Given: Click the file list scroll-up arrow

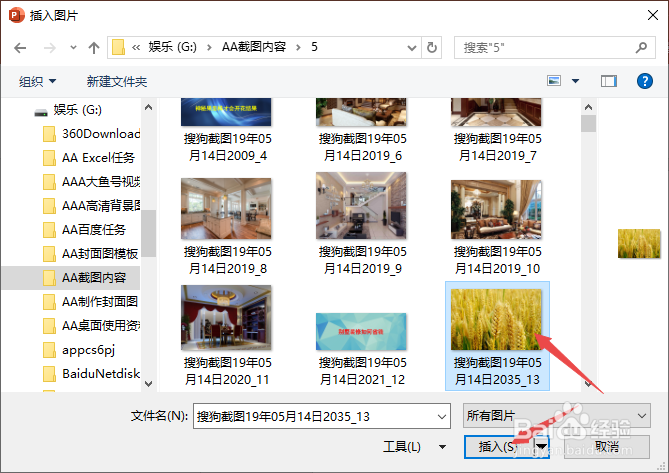Looking at the screenshot, I should point(588,107).
